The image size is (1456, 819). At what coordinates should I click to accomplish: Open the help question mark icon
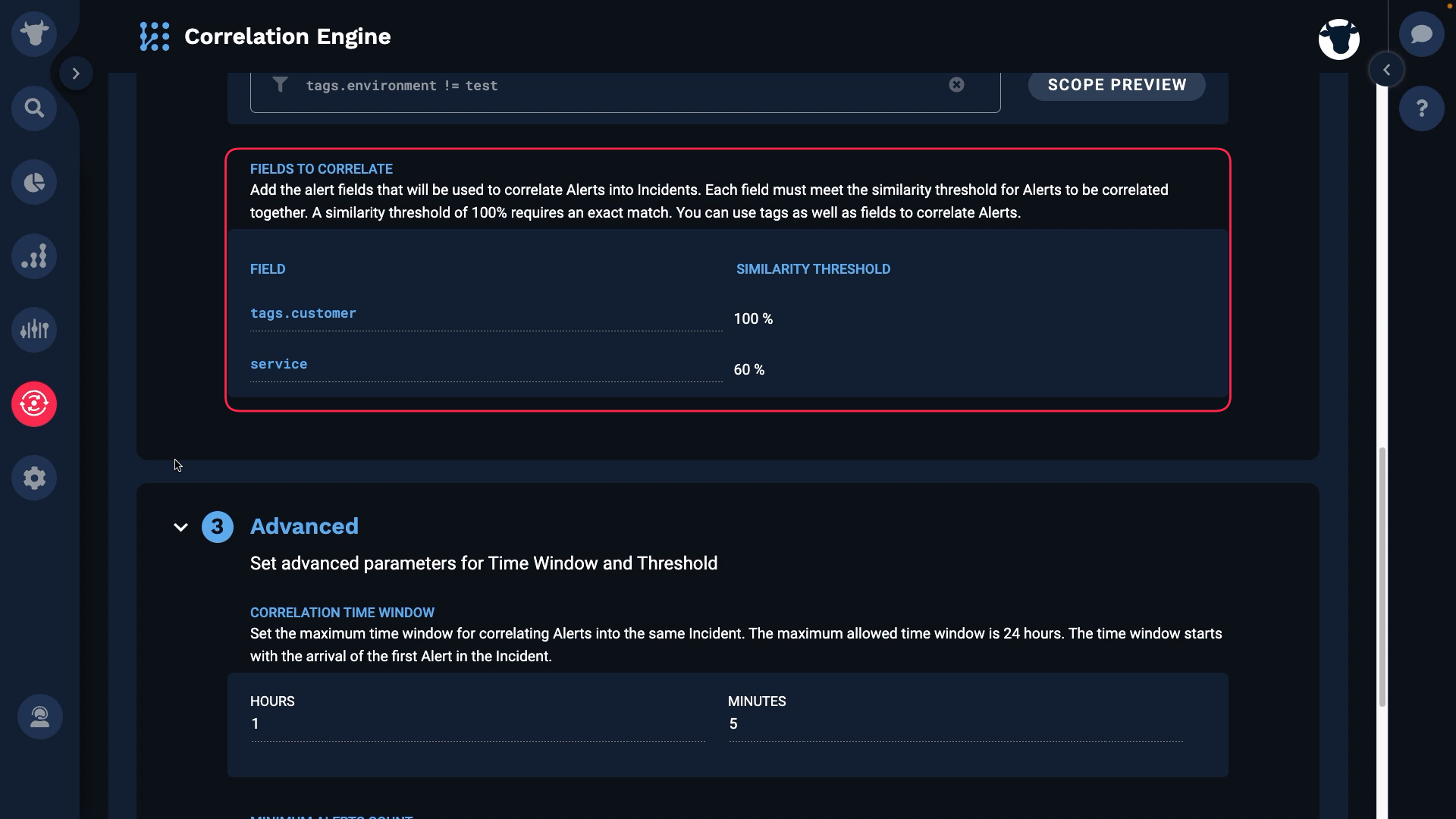coord(1422,108)
